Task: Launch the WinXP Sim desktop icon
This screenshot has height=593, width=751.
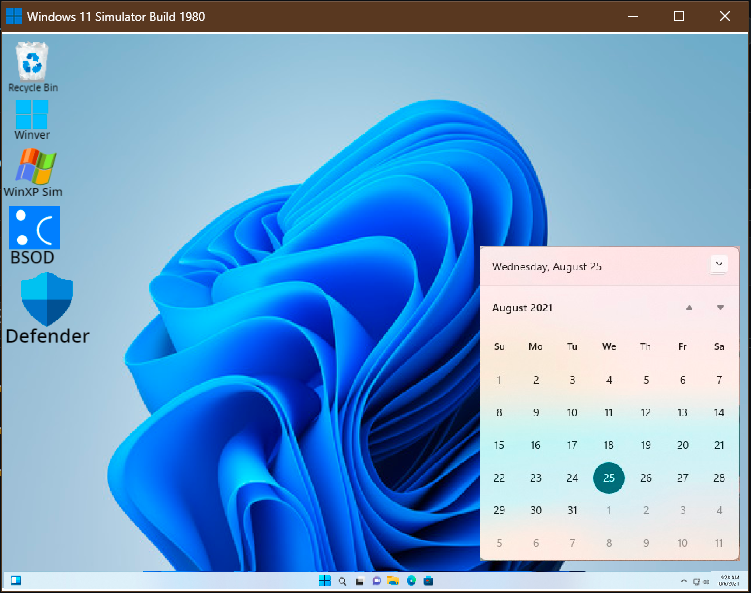Action: (33, 173)
